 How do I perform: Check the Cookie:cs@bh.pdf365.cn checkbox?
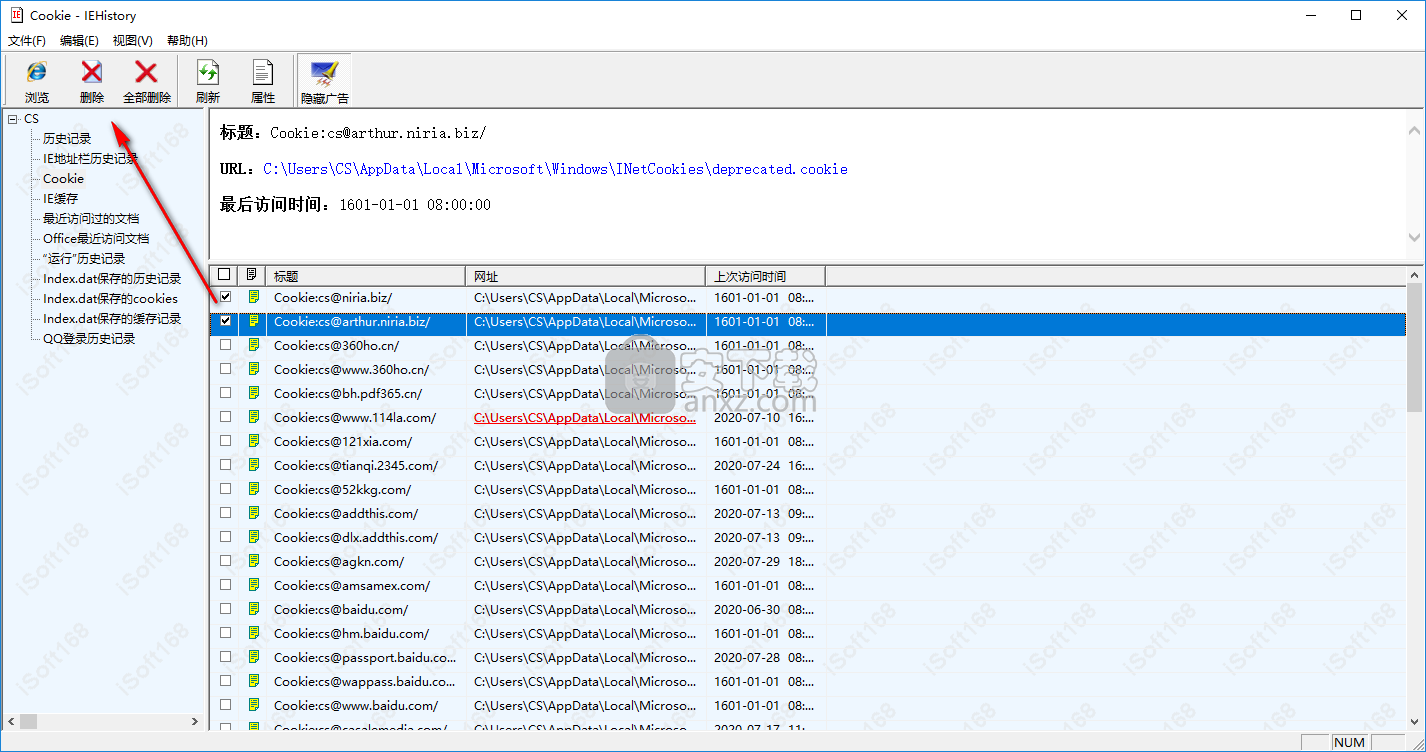coord(225,393)
